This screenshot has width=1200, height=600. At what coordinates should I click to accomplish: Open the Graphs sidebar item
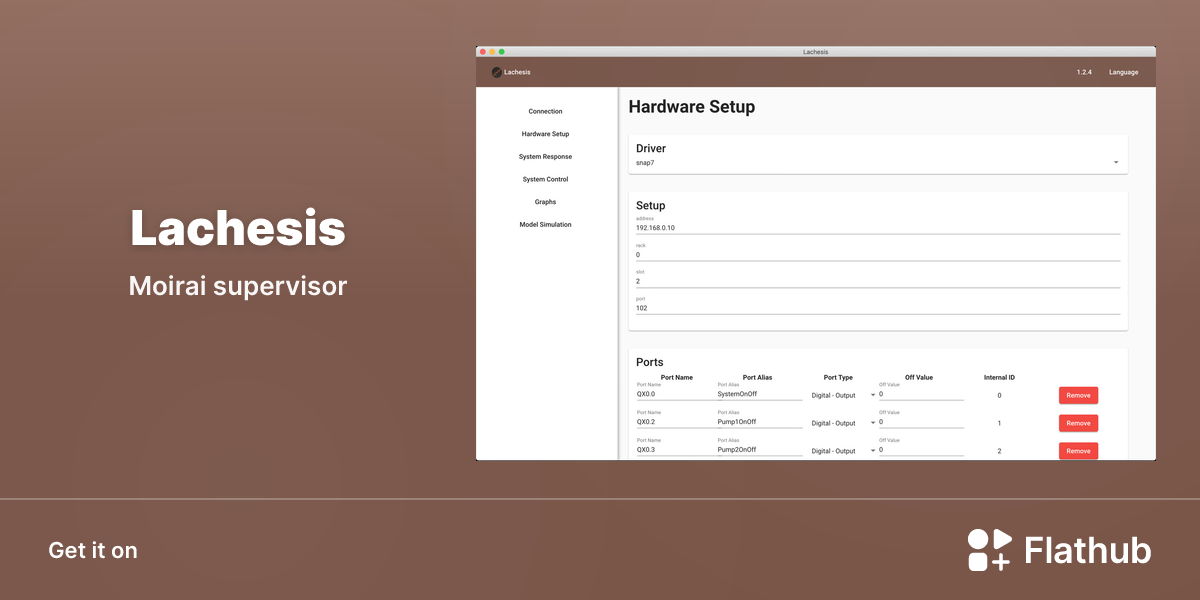click(x=546, y=202)
